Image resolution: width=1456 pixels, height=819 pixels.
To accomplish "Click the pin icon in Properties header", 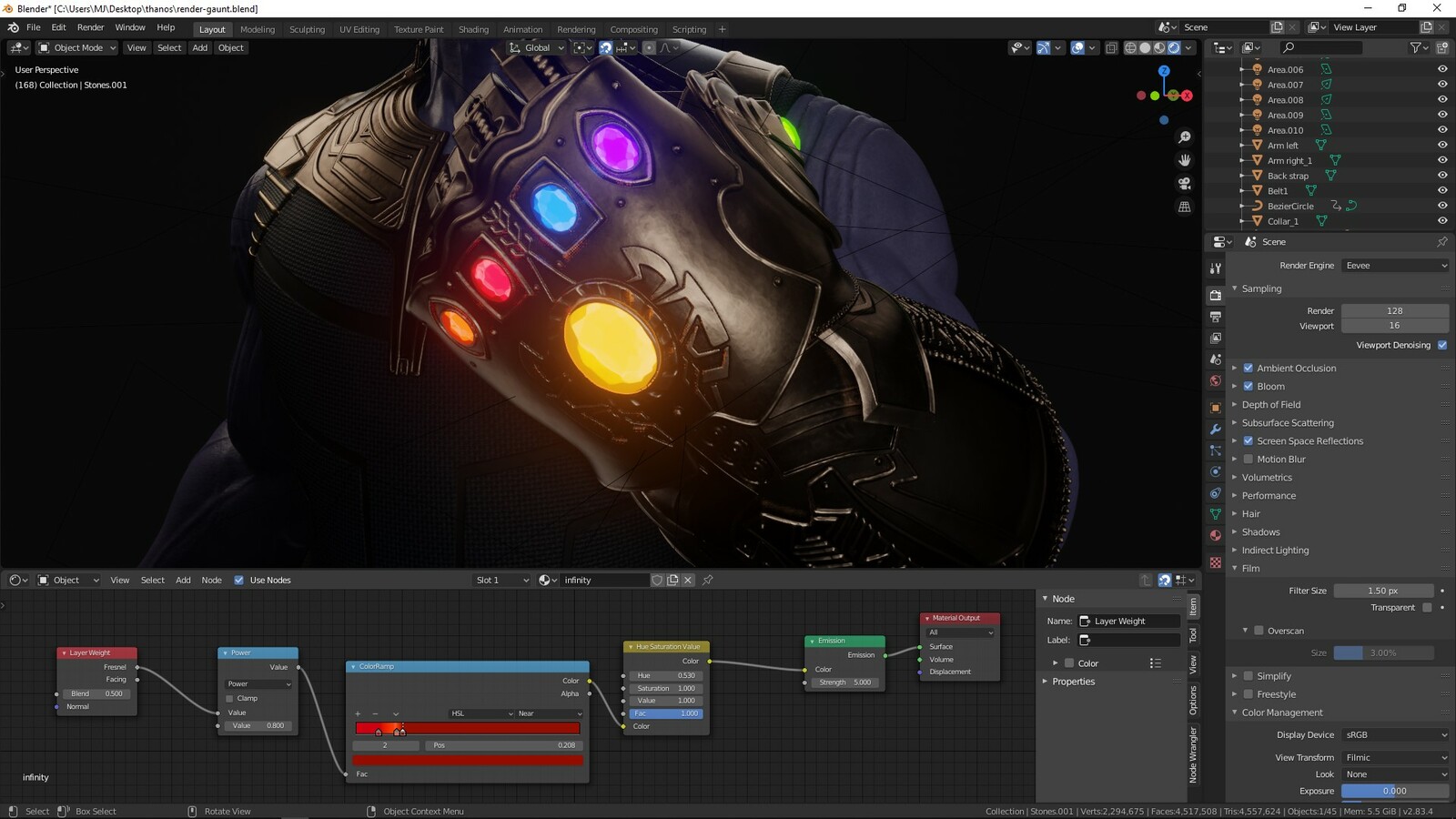I will [1442, 241].
